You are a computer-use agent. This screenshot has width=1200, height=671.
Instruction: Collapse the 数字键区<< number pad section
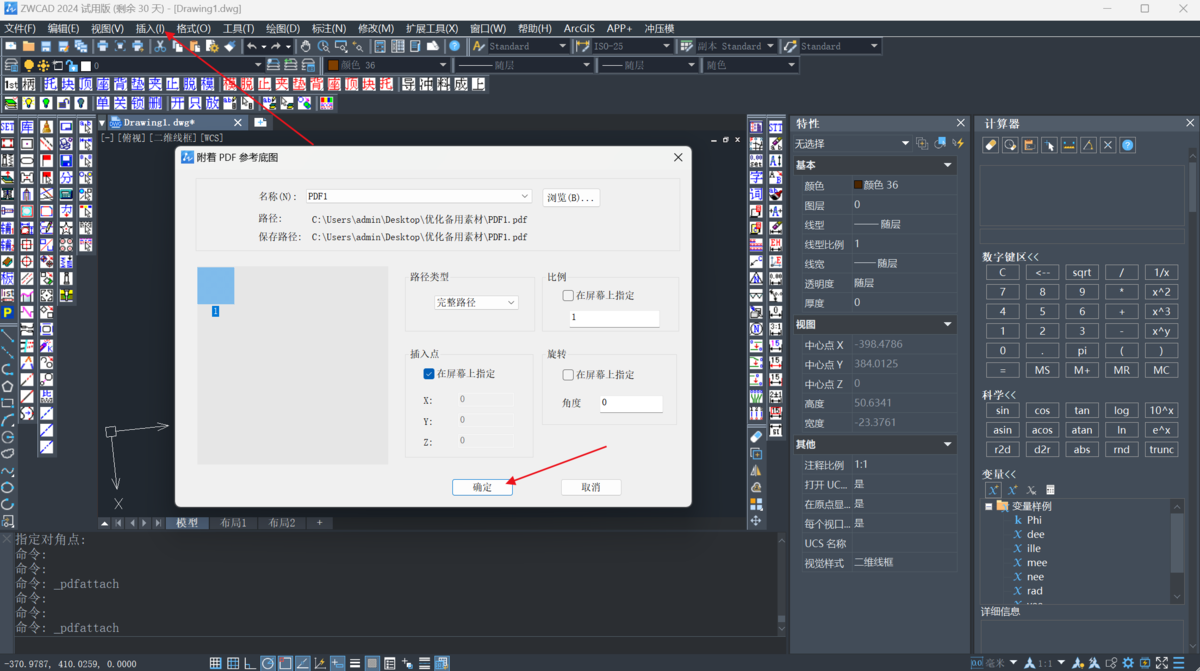click(x=1011, y=257)
